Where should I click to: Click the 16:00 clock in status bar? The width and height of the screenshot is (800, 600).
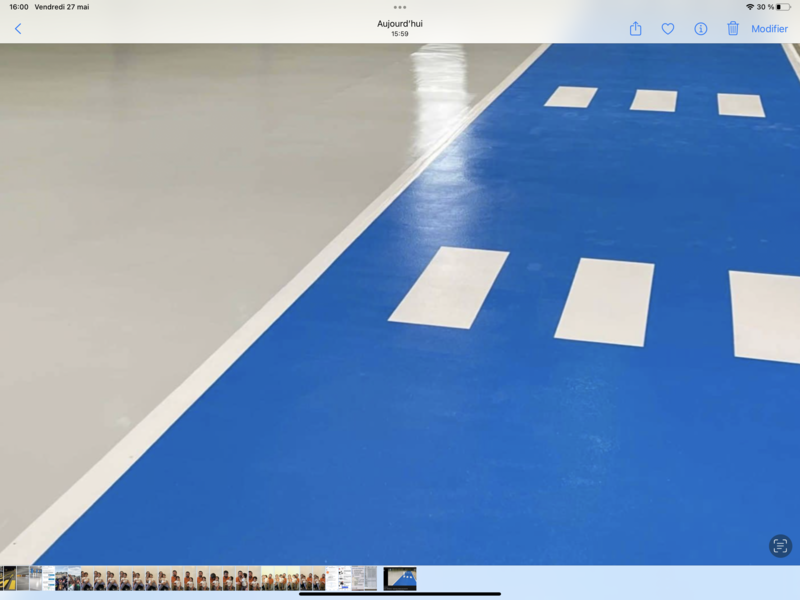[x=19, y=7]
